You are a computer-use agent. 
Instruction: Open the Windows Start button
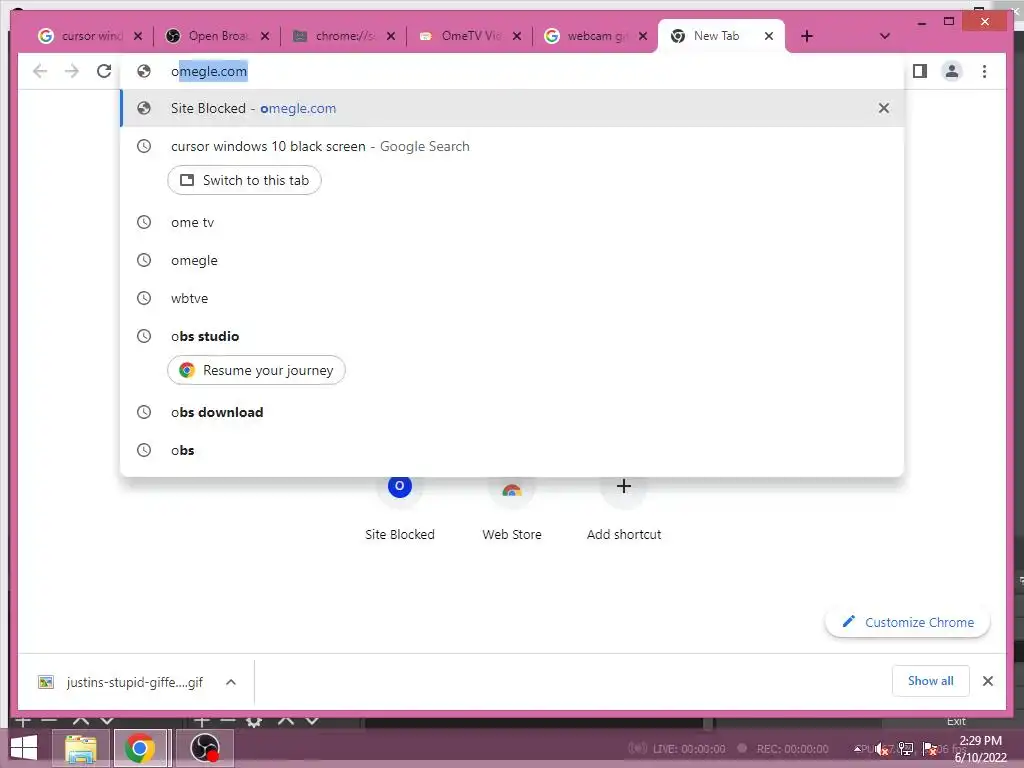pos(24,748)
